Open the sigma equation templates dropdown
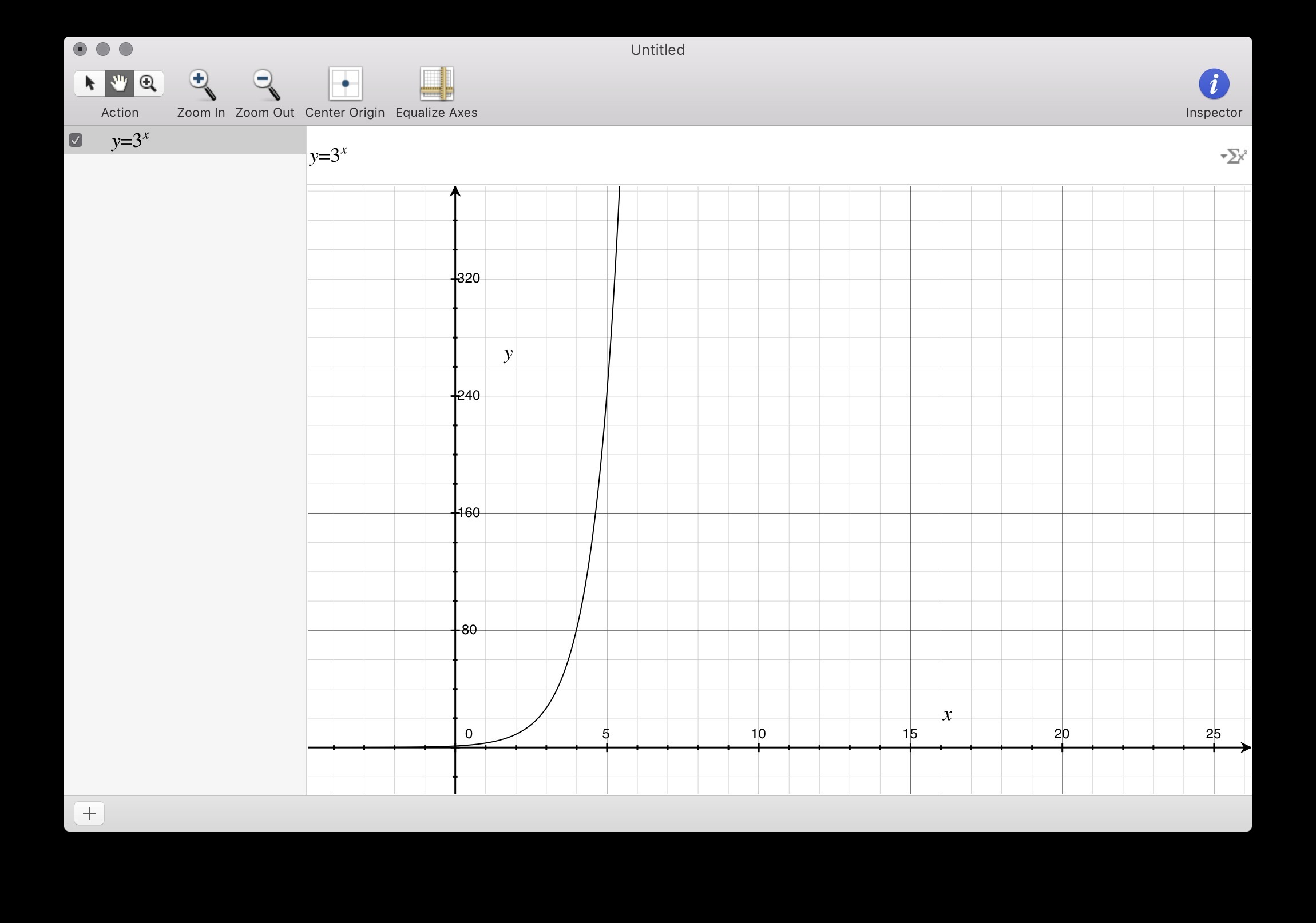 click(1234, 156)
